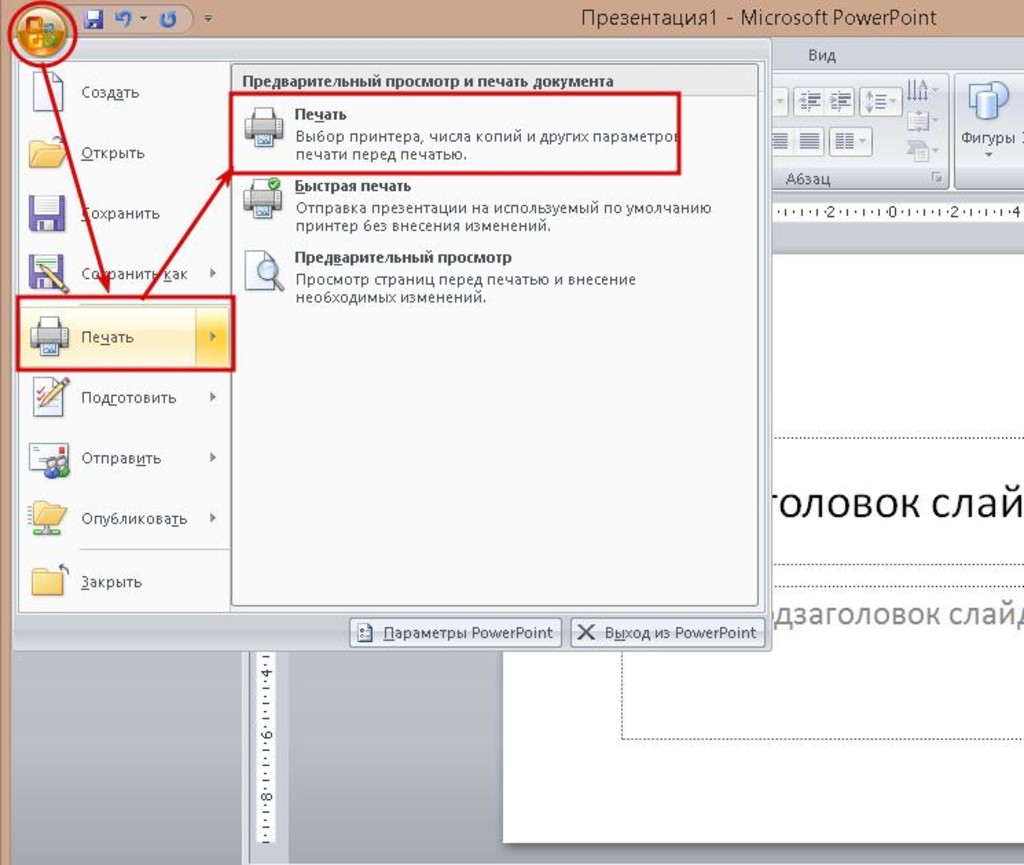Click the printer icon beside left Печать
The width and height of the screenshot is (1024, 865).
click(x=49, y=336)
